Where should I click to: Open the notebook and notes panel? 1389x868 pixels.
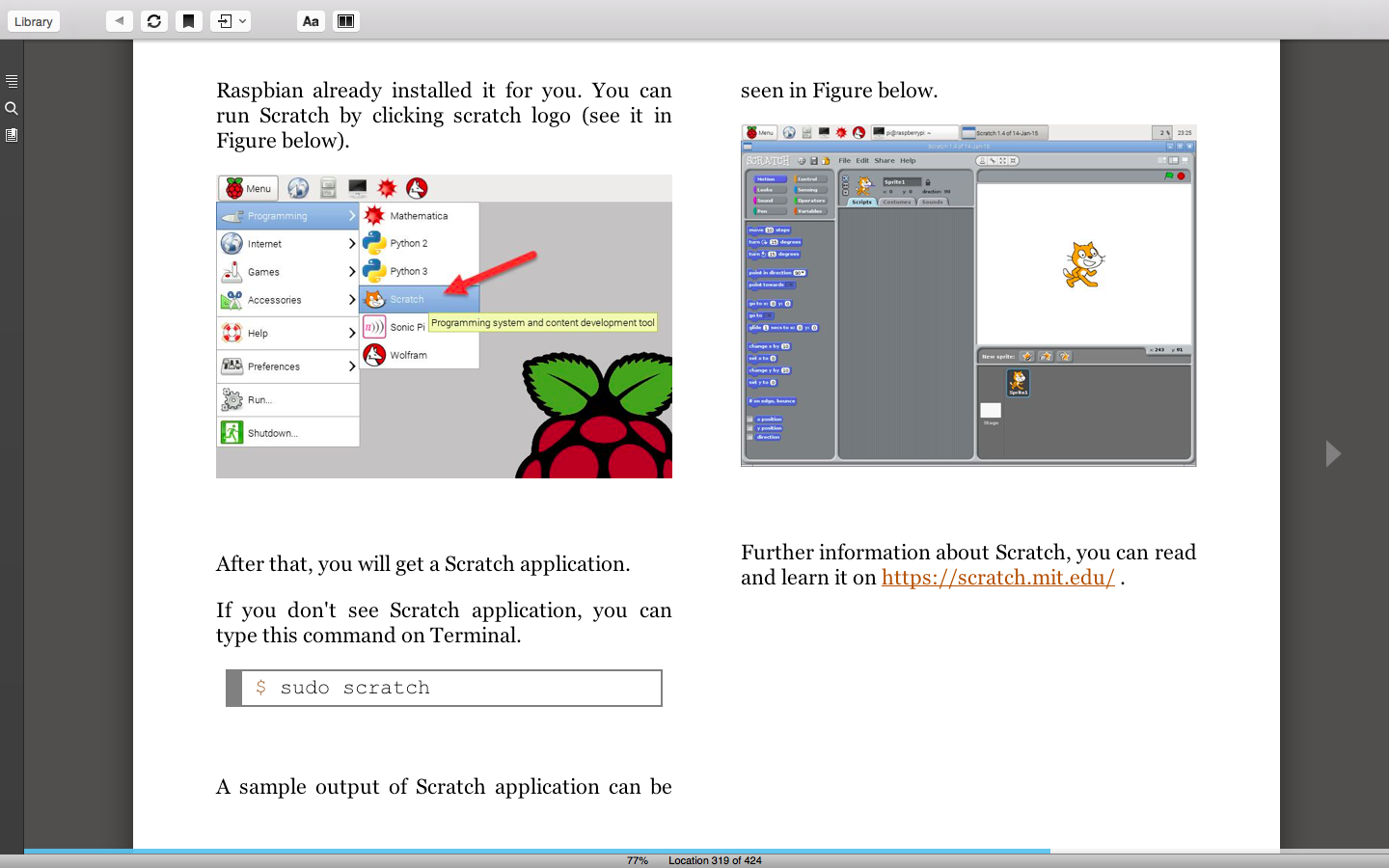(12, 135)
